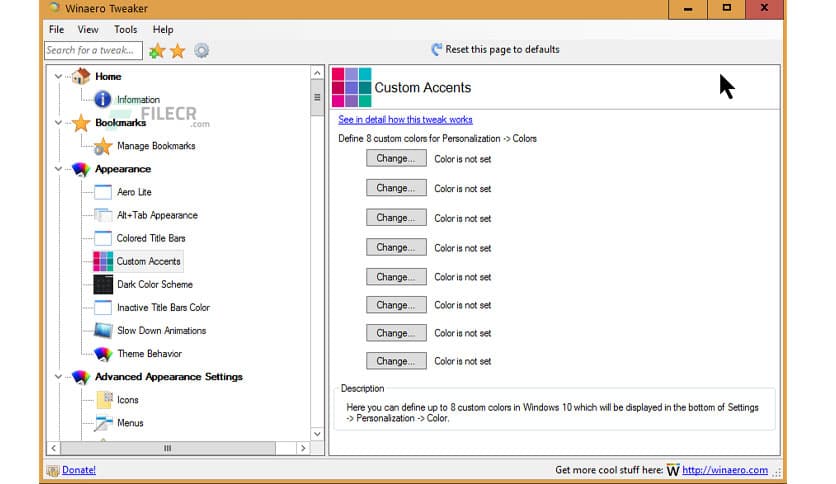The height and width of the screenshot is (484, 836).
Task: Click the Custom Accents header color grid
Action: [x=351, y=87]
